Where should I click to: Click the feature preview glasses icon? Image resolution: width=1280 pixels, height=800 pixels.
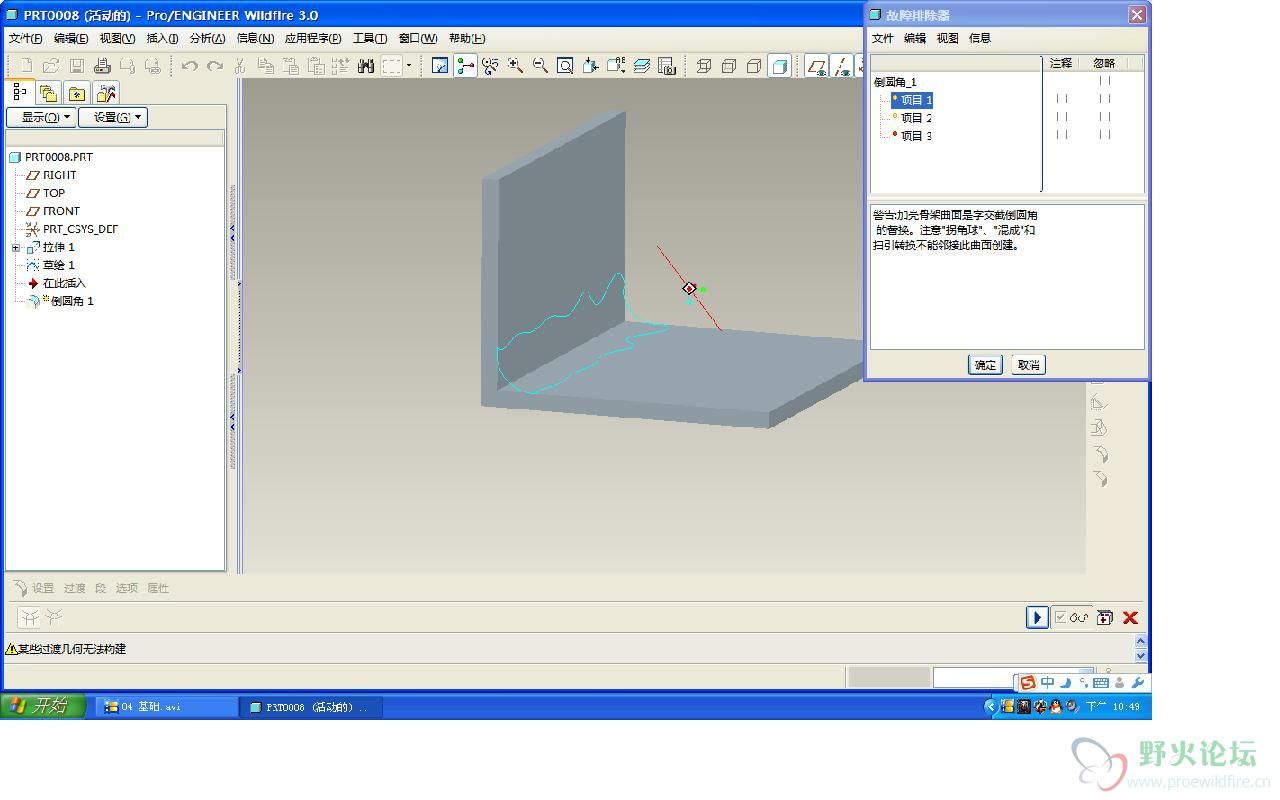(x=1080, y=618)
